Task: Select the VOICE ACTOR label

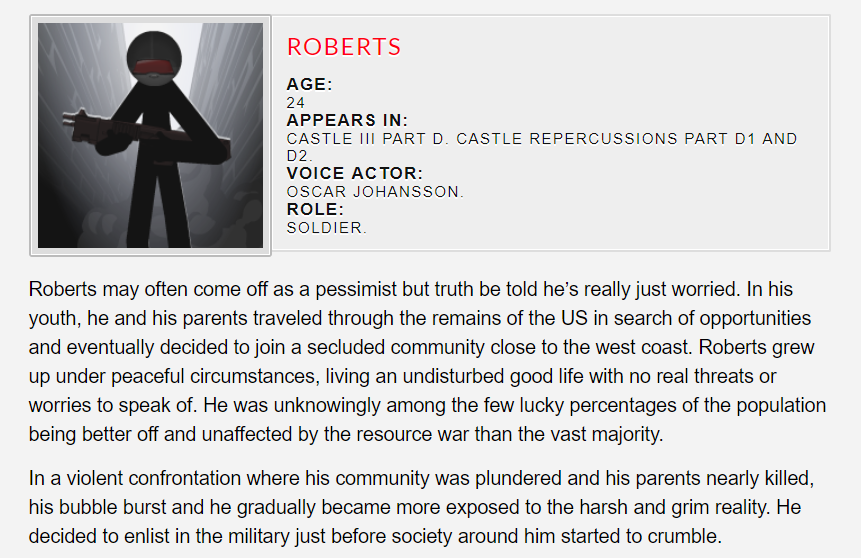Action: coord(355,174)
